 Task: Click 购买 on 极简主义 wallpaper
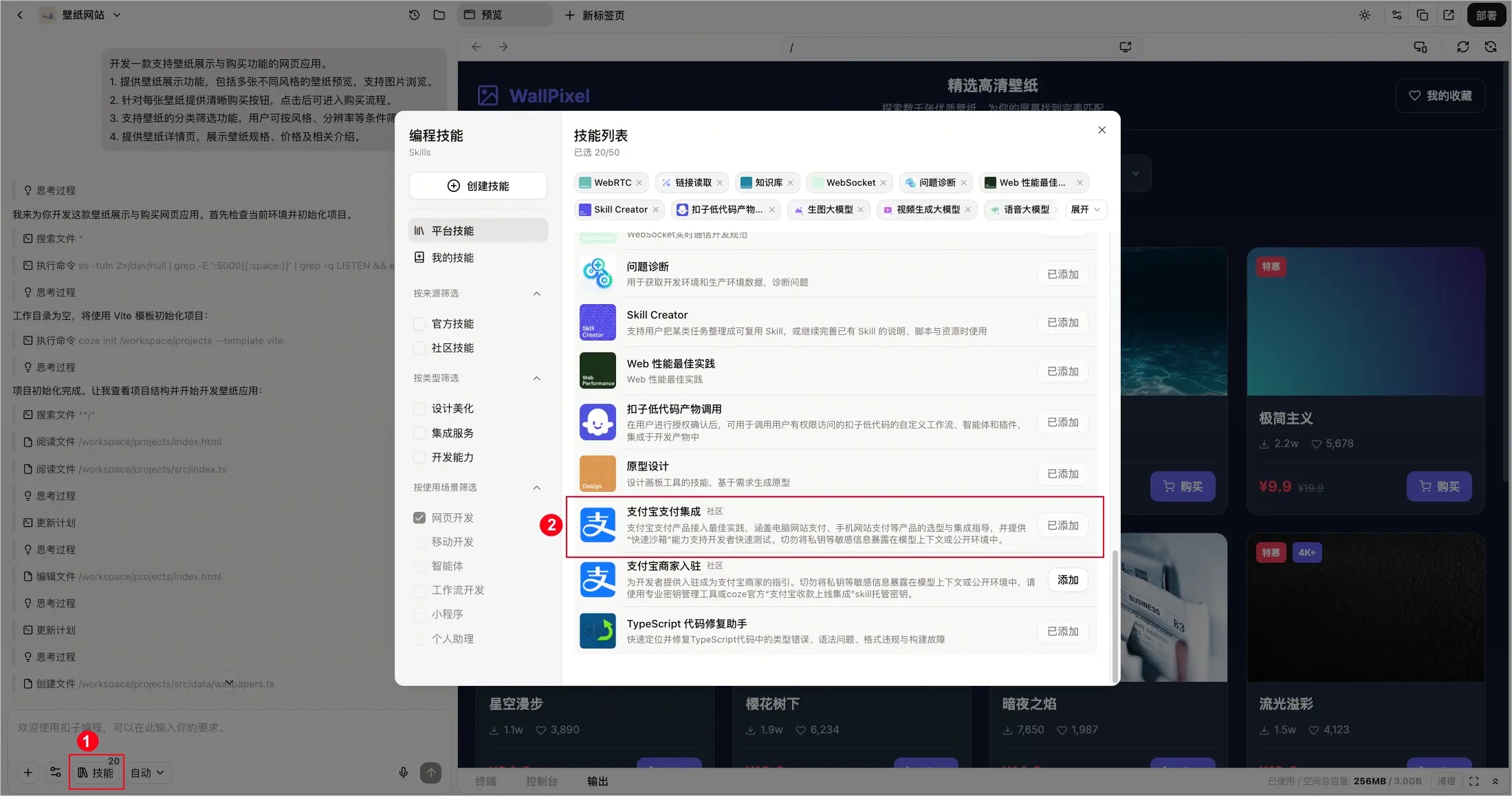1439,486
